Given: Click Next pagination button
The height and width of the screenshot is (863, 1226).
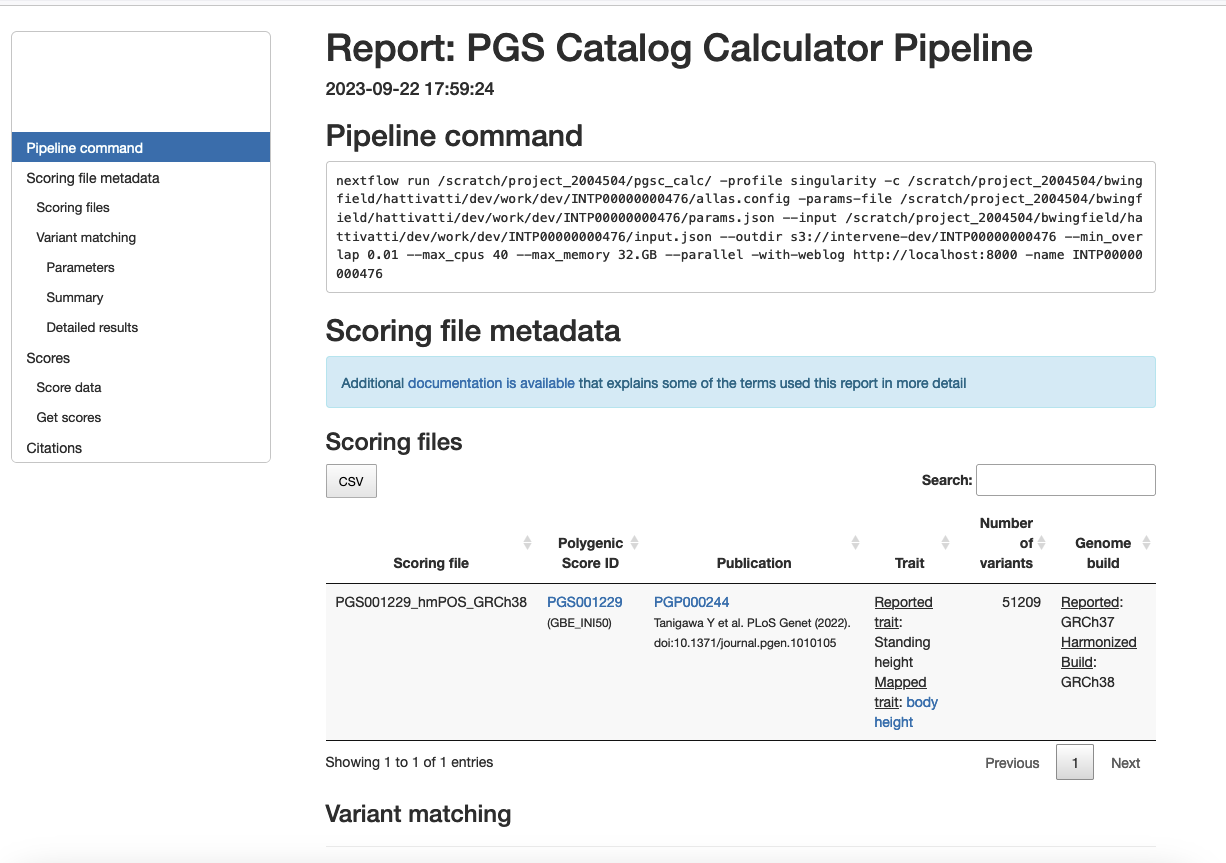Looking at the screenshot, I should 1125,763.
